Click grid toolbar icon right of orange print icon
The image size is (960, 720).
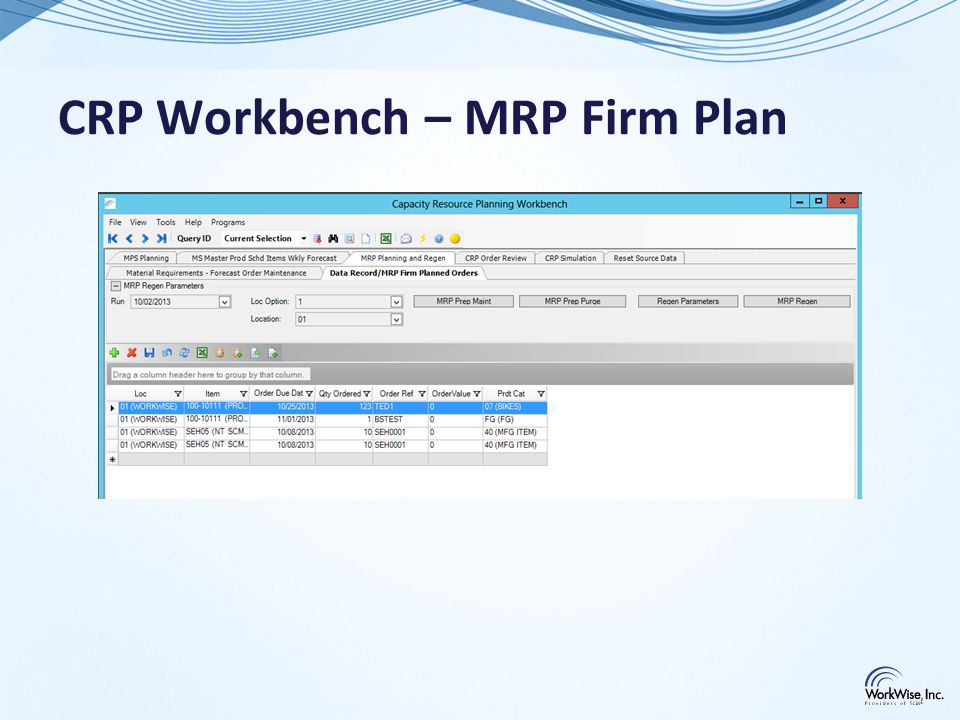coord(238,353)
